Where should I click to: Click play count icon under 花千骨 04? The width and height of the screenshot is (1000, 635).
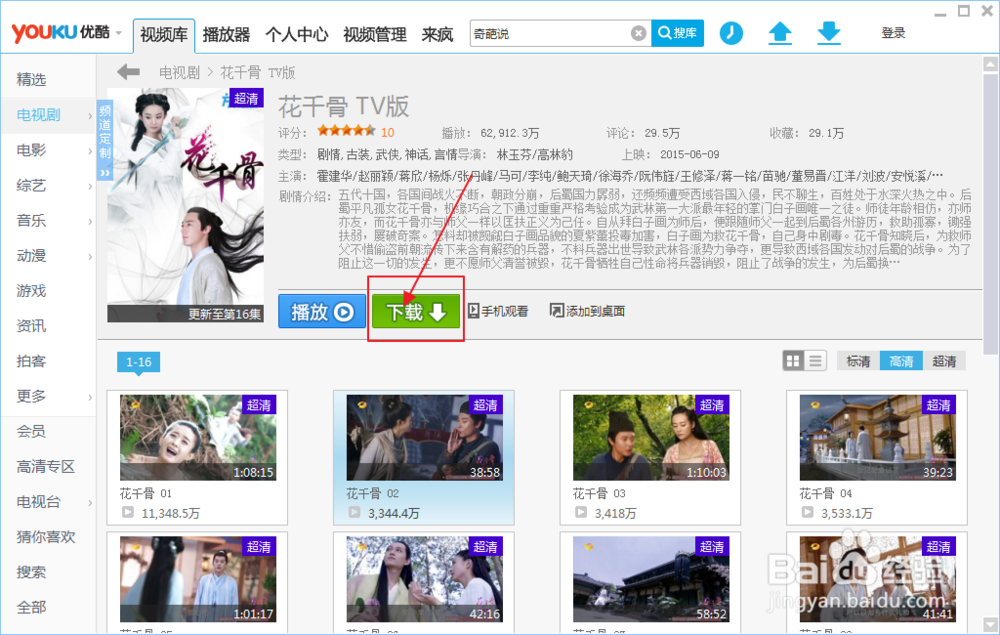(x=808, y=512)
